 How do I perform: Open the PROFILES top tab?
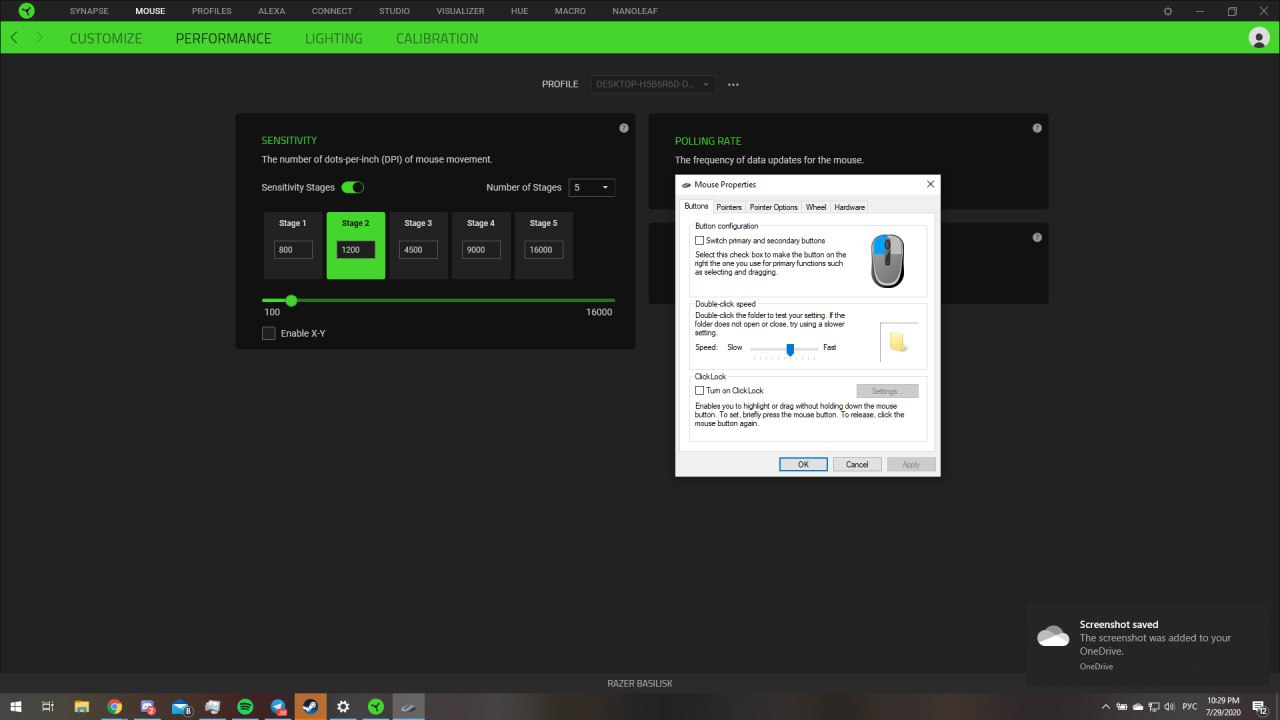click(x=211, y=11)
